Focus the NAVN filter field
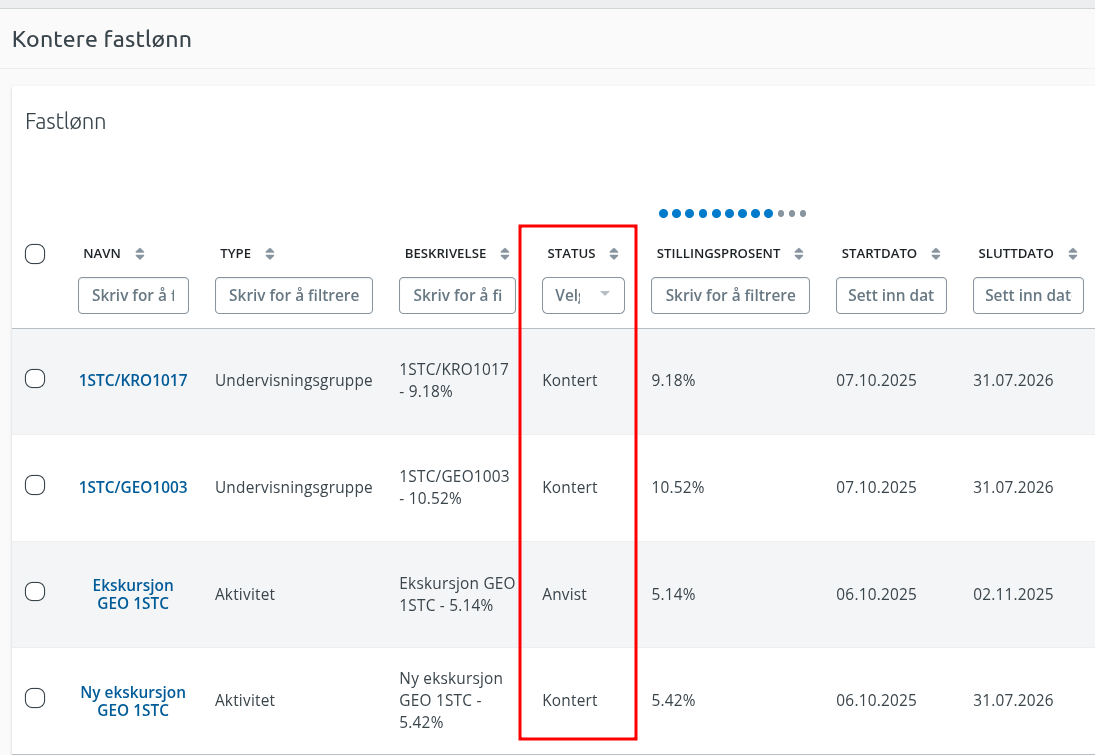1095x755 pixels. tap(133, 295)
